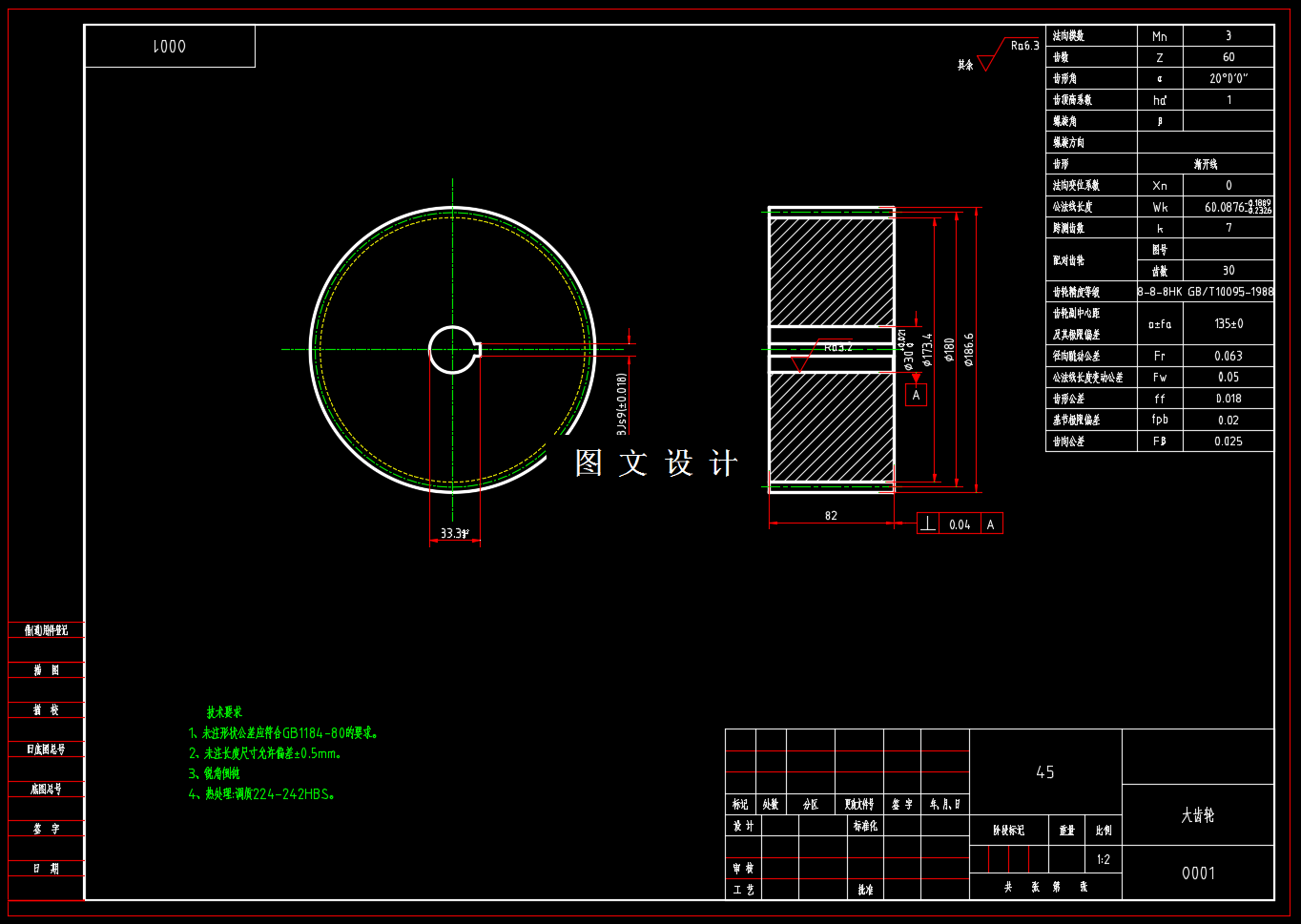Select the span length value "60.0876"

tap(1225, 207)
